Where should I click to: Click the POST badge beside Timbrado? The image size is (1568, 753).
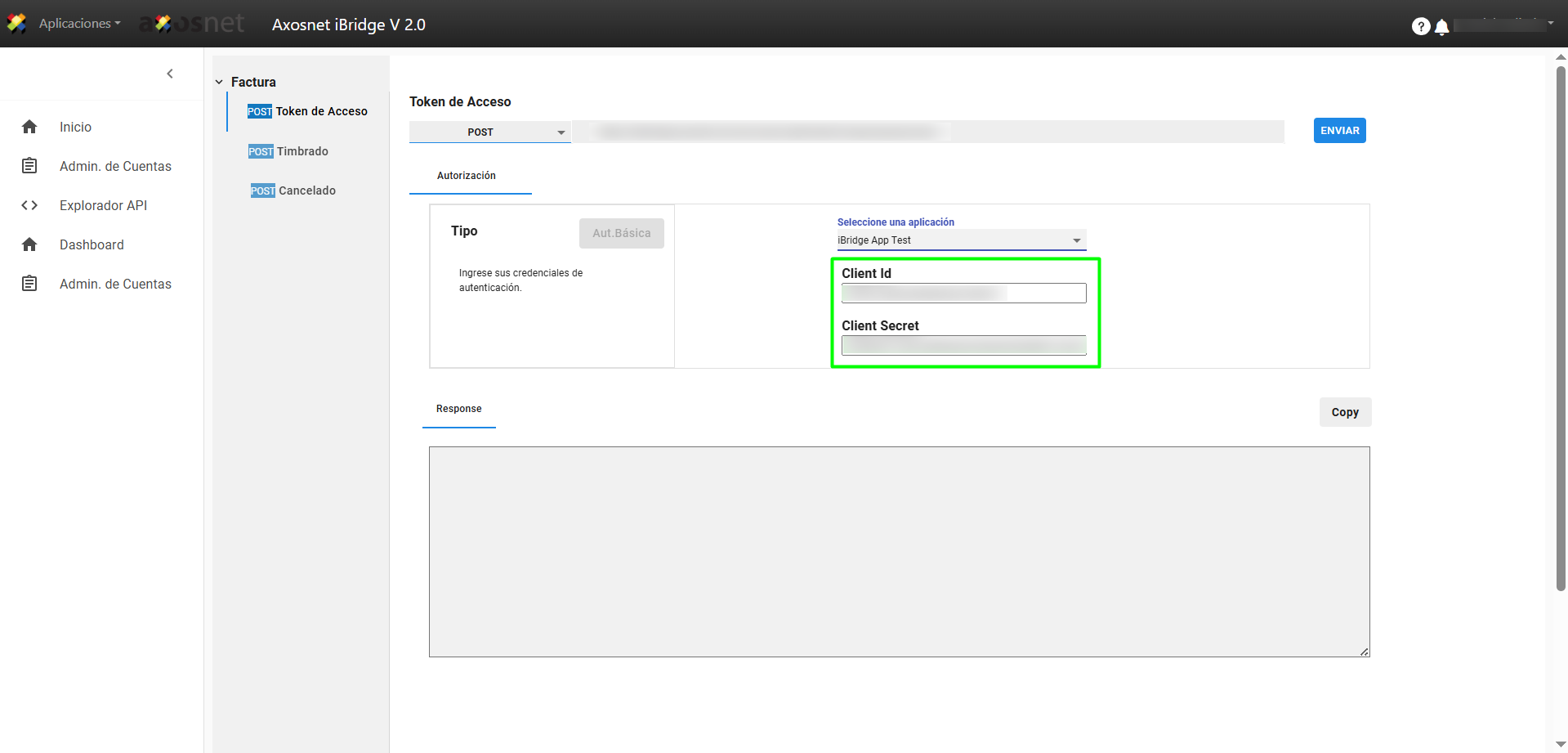(261, 151)
